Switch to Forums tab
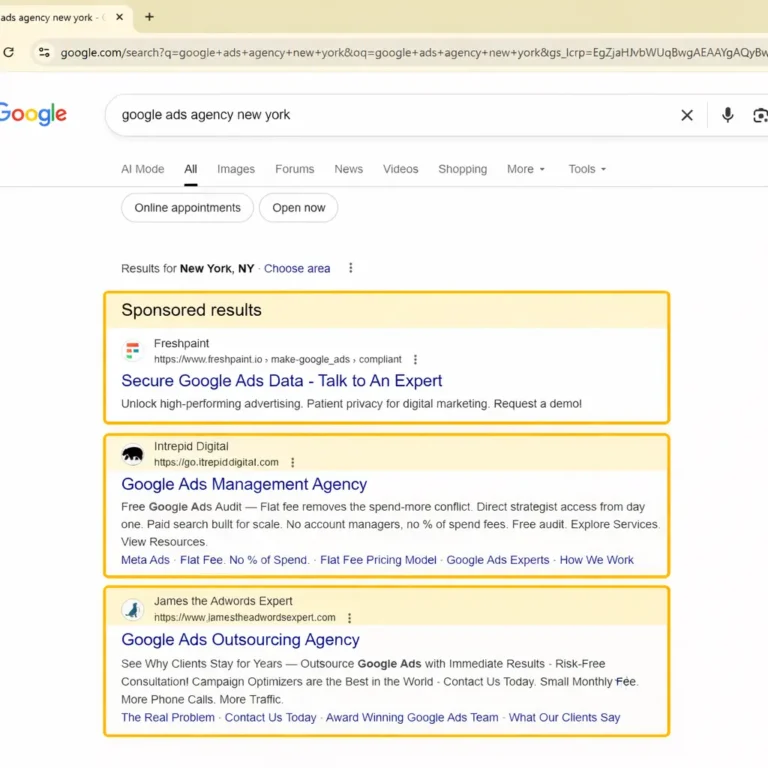The width and height of the screenshot is (768, 768). 294,169
